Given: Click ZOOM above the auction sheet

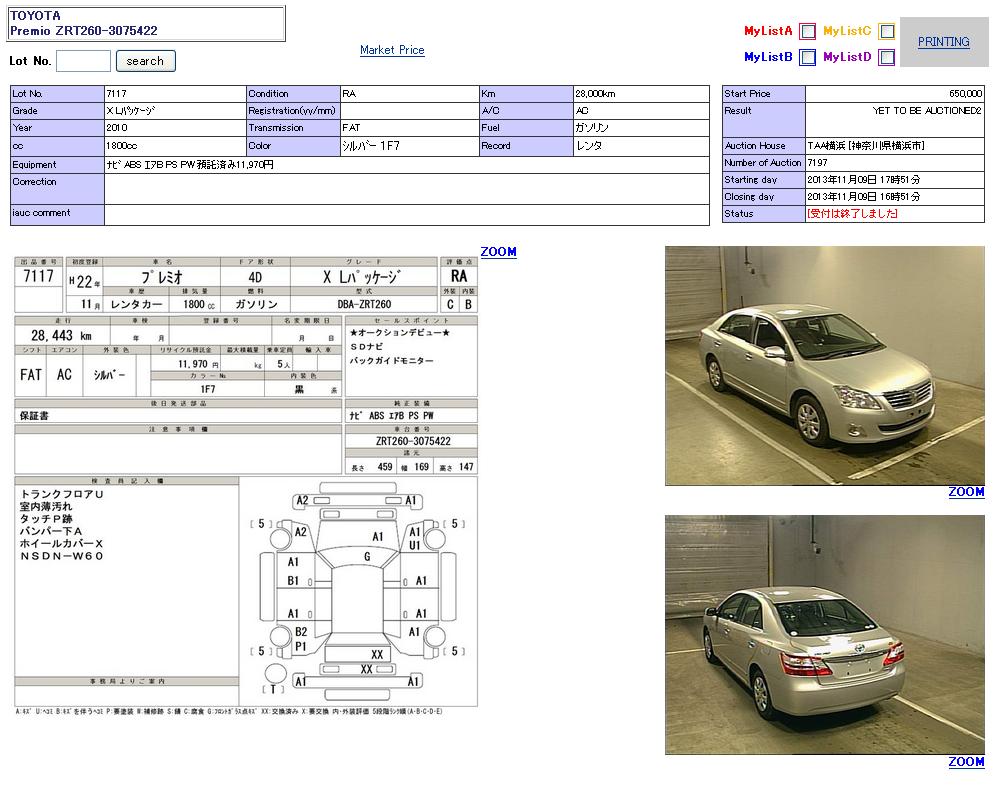Looking at the screenshot, I should (x=498, y=252).
